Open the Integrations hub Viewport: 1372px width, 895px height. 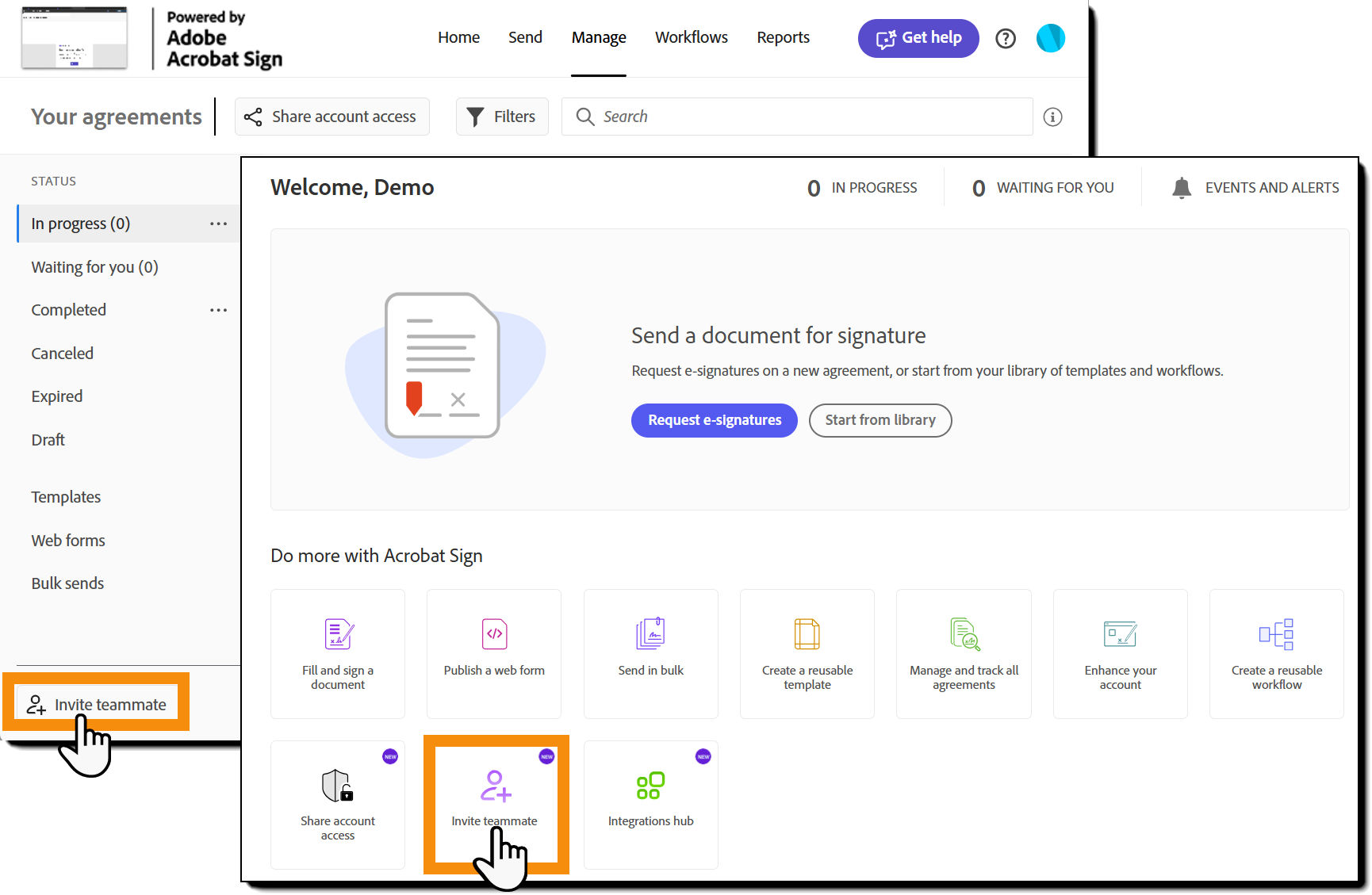[650, 804]
